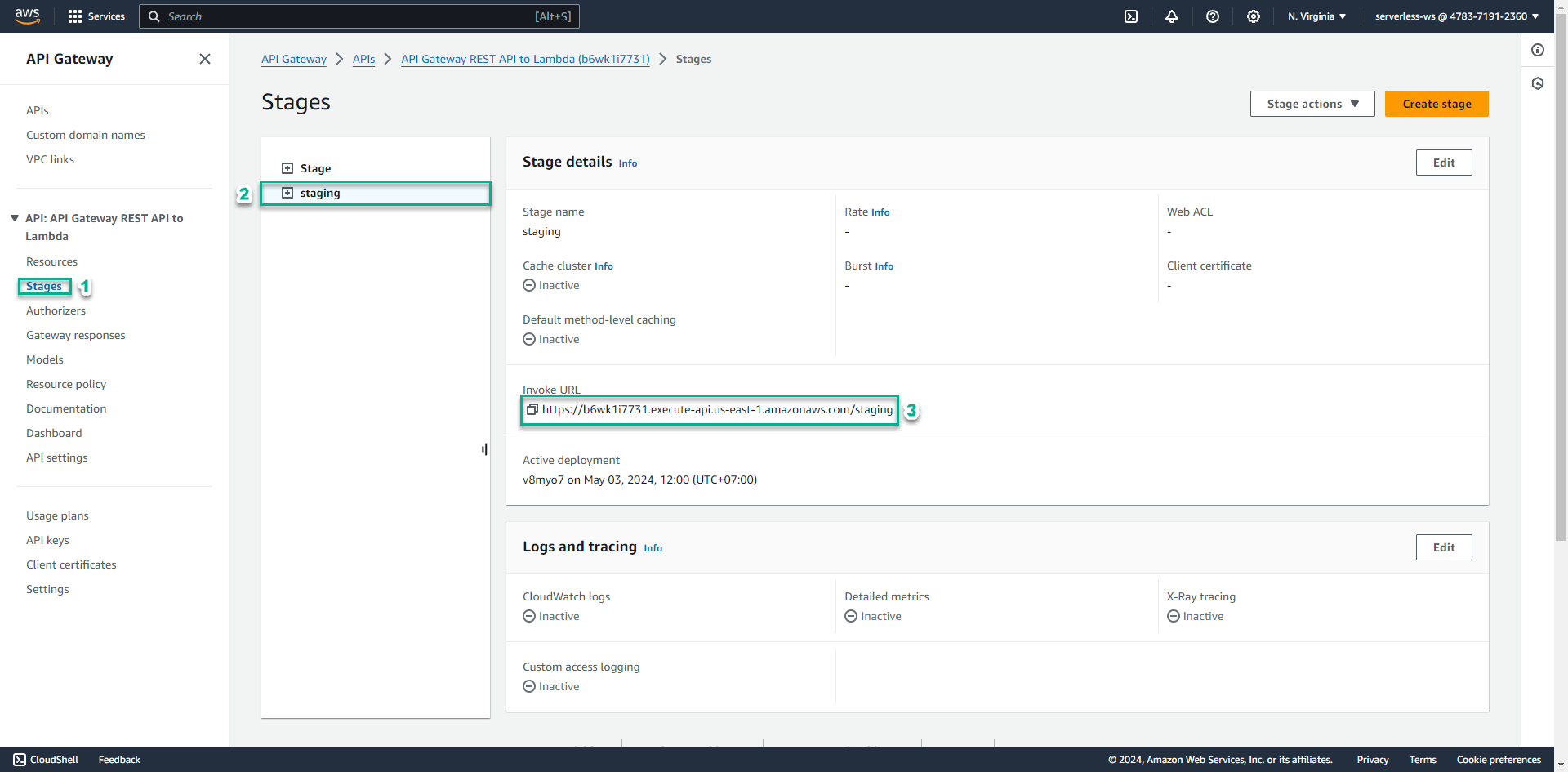The width and height of the screenshot is (1568, 772).
Task: Expand the staging tree node
Action: click(287, 193)
